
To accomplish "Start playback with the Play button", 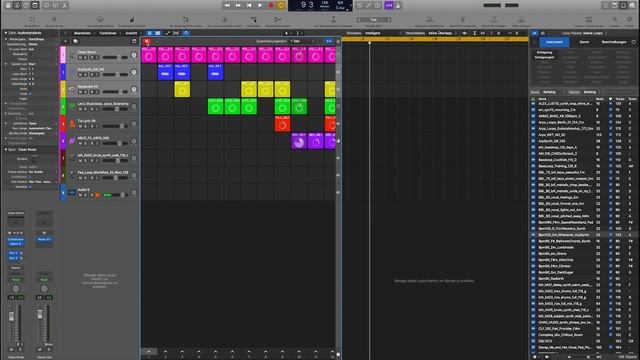I will (x=260, y=5).
